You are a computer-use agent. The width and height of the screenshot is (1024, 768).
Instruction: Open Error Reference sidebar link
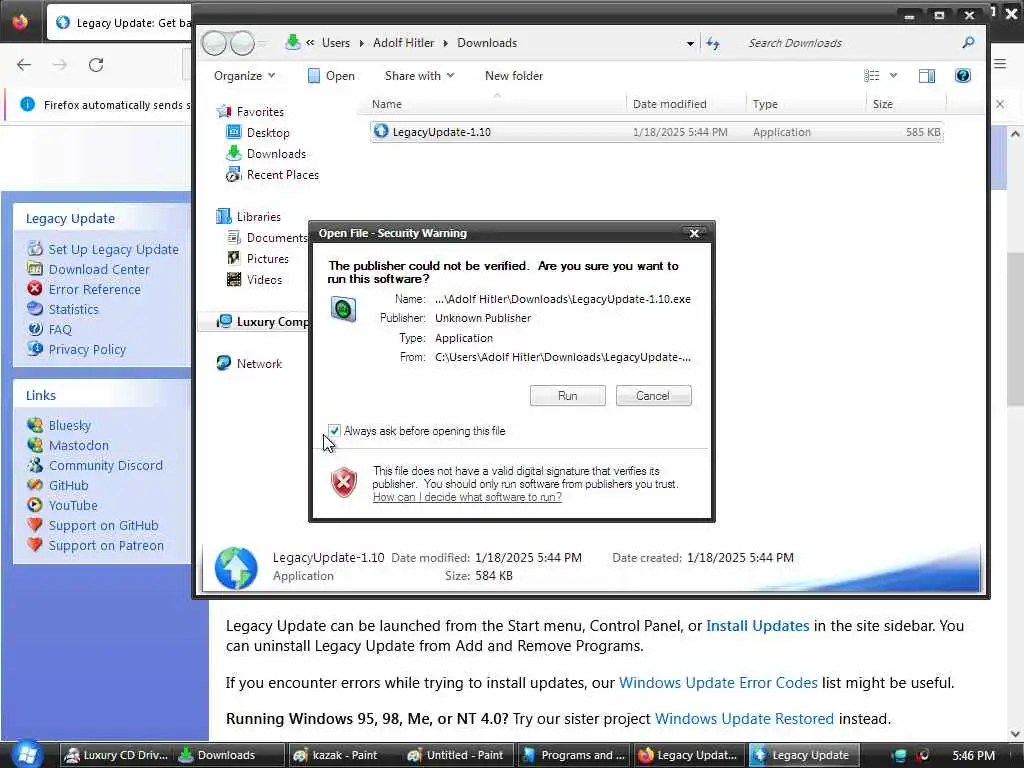pos(95,289)
